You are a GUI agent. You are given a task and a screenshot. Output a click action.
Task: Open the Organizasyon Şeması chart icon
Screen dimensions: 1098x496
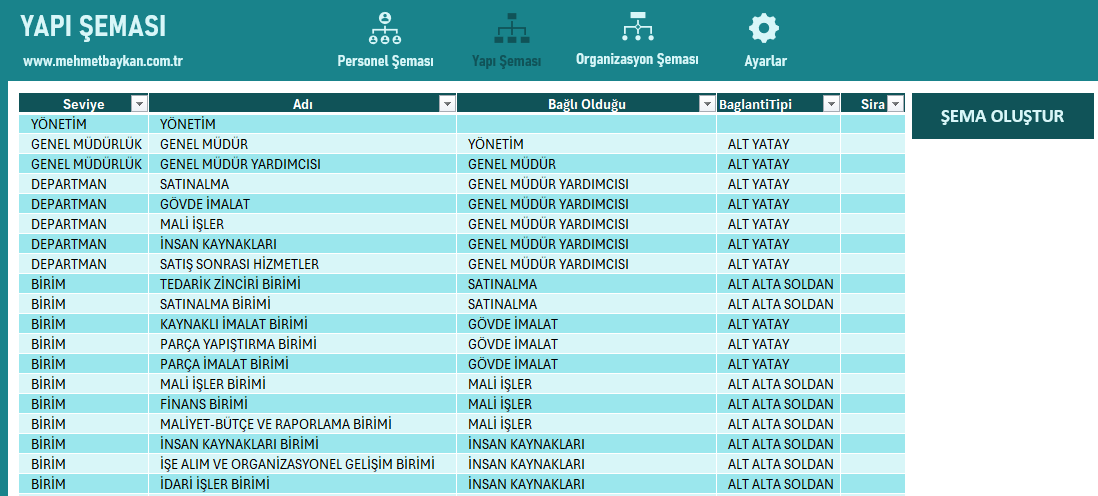point(637,27)
